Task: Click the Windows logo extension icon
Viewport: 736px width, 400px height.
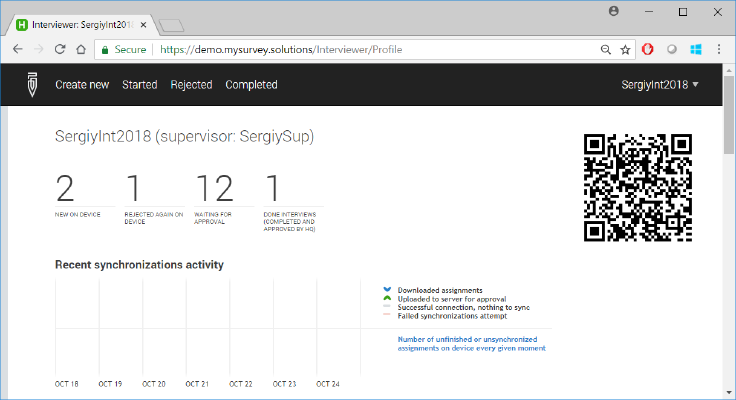Action: tap(695, 49)
